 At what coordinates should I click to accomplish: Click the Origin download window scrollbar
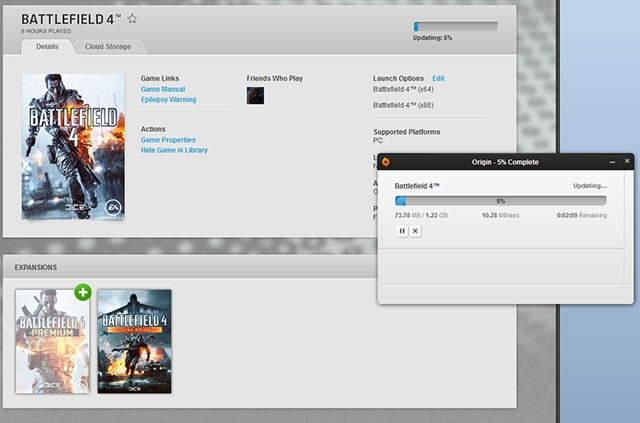[x=629, y=227]
